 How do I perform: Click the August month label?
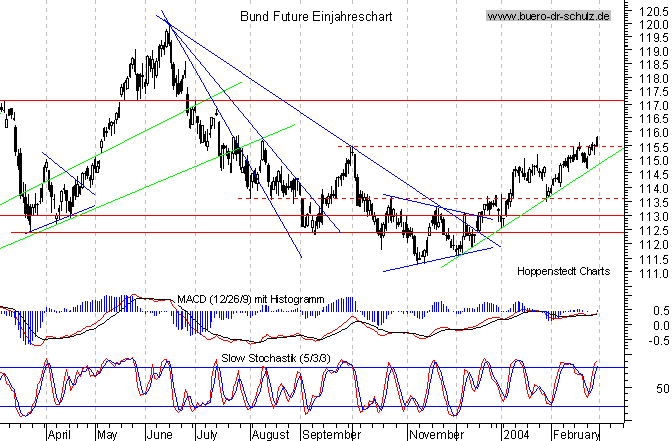tap(269, 434)
